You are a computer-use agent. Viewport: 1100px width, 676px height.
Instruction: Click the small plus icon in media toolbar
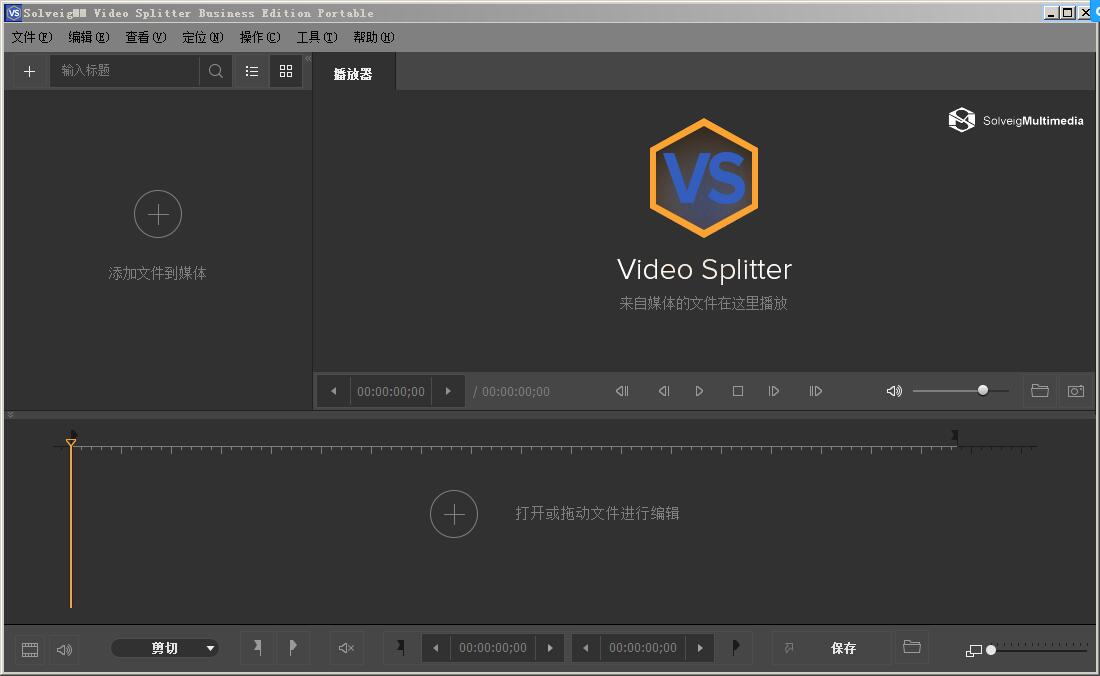(29, 71)
